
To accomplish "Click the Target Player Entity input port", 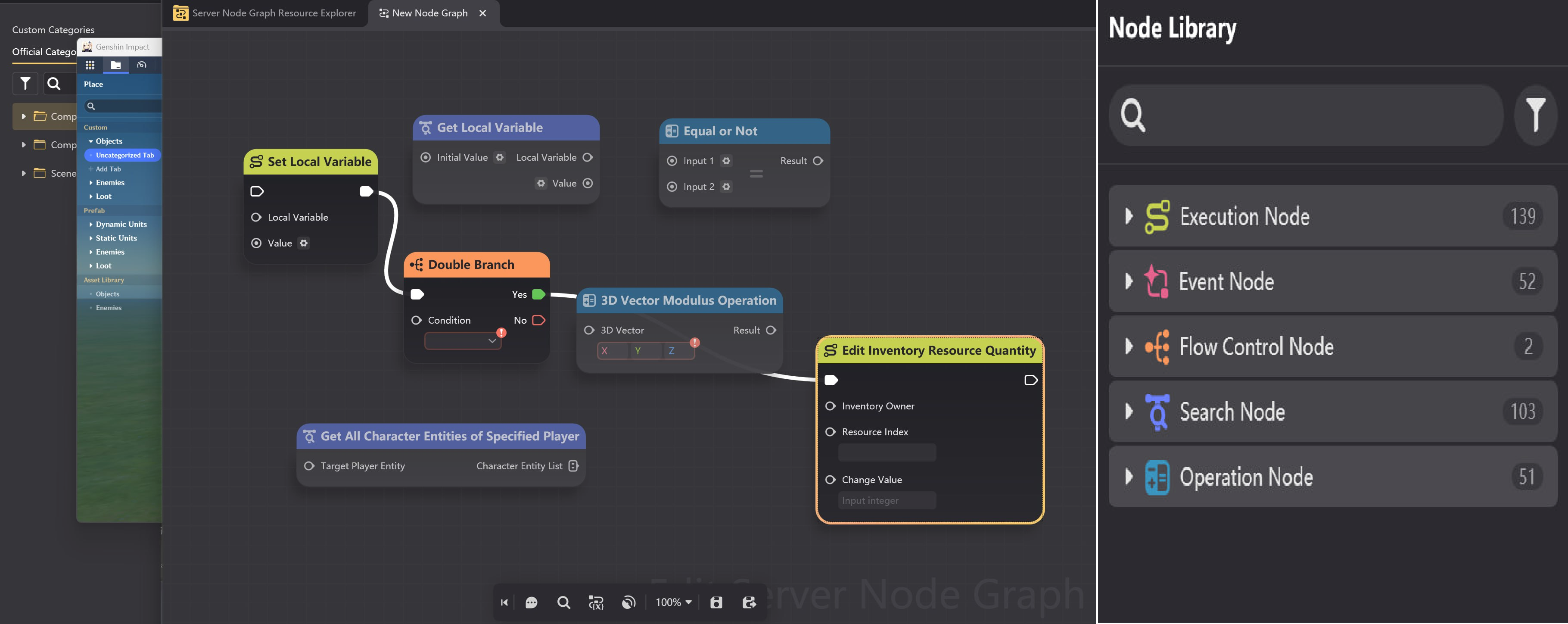I will pyautogui.click(x=309, y=466).
